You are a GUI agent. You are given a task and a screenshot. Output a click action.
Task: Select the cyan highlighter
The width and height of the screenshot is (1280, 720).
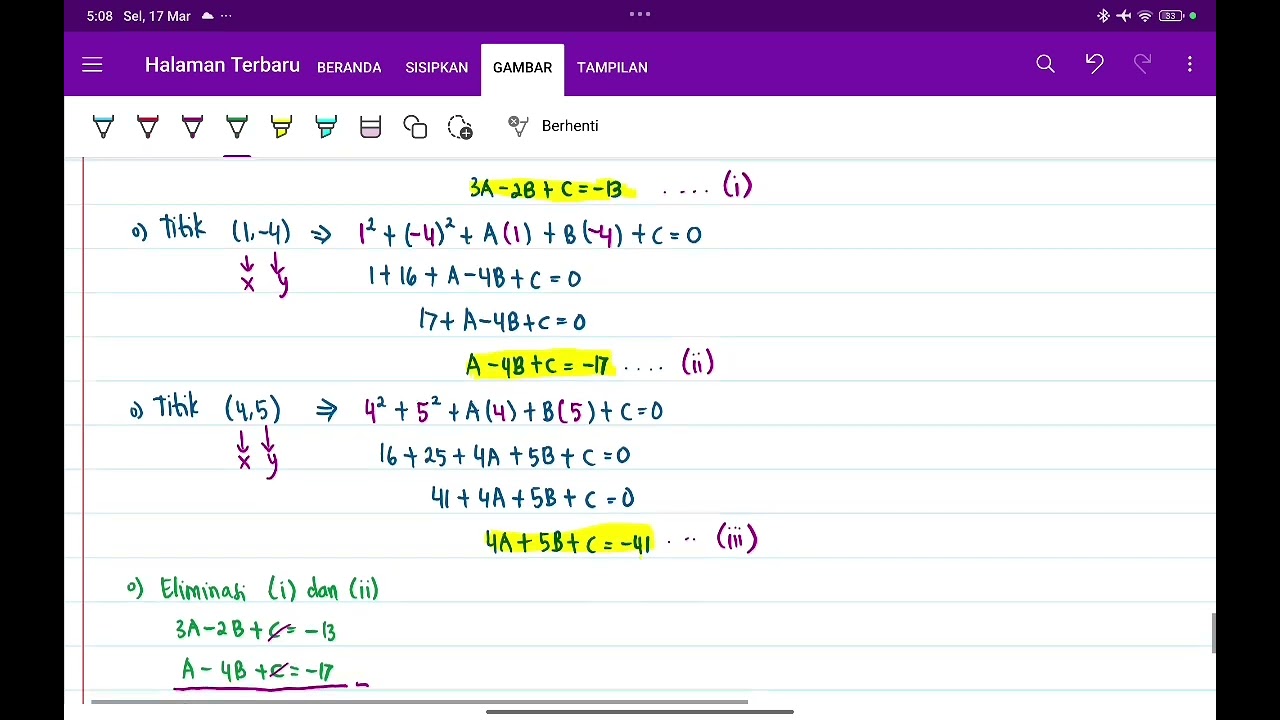326,127
